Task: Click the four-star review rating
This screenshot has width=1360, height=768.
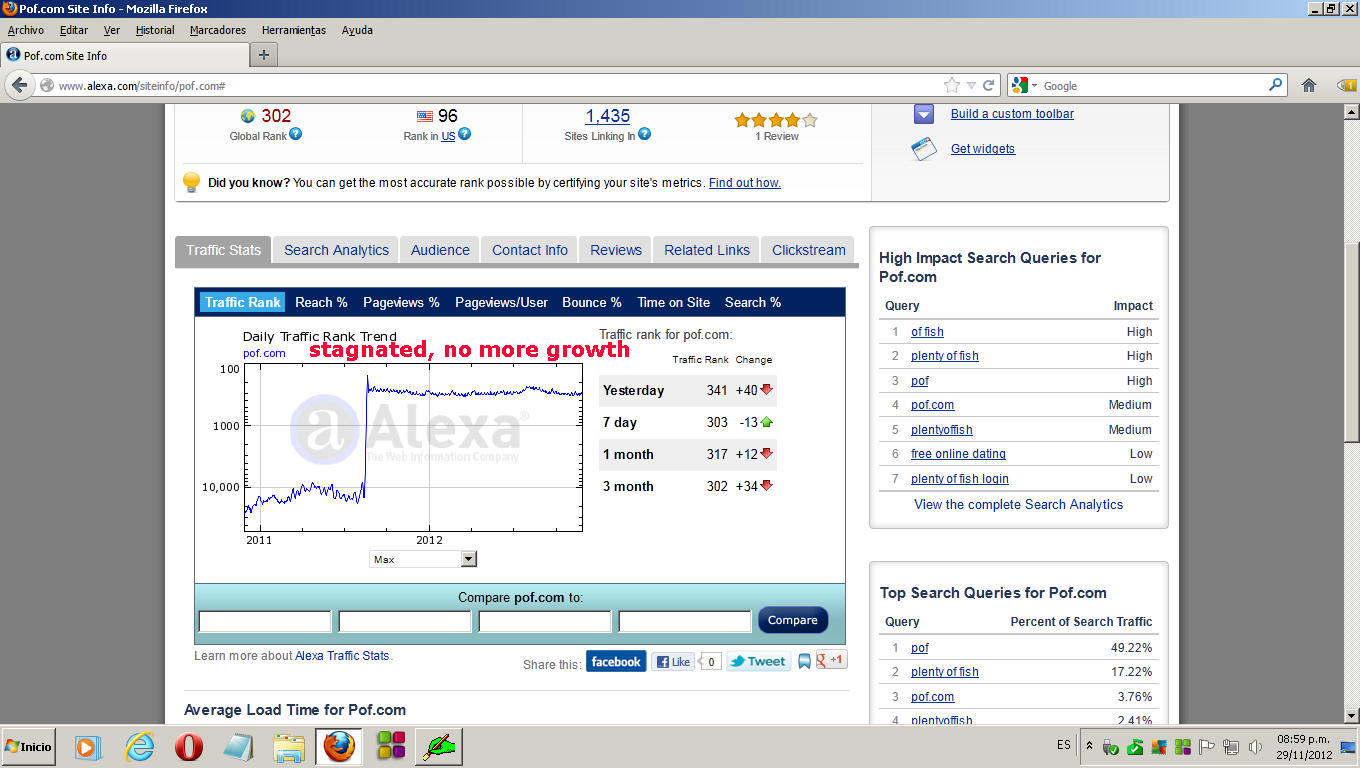Action: point(776,120)
